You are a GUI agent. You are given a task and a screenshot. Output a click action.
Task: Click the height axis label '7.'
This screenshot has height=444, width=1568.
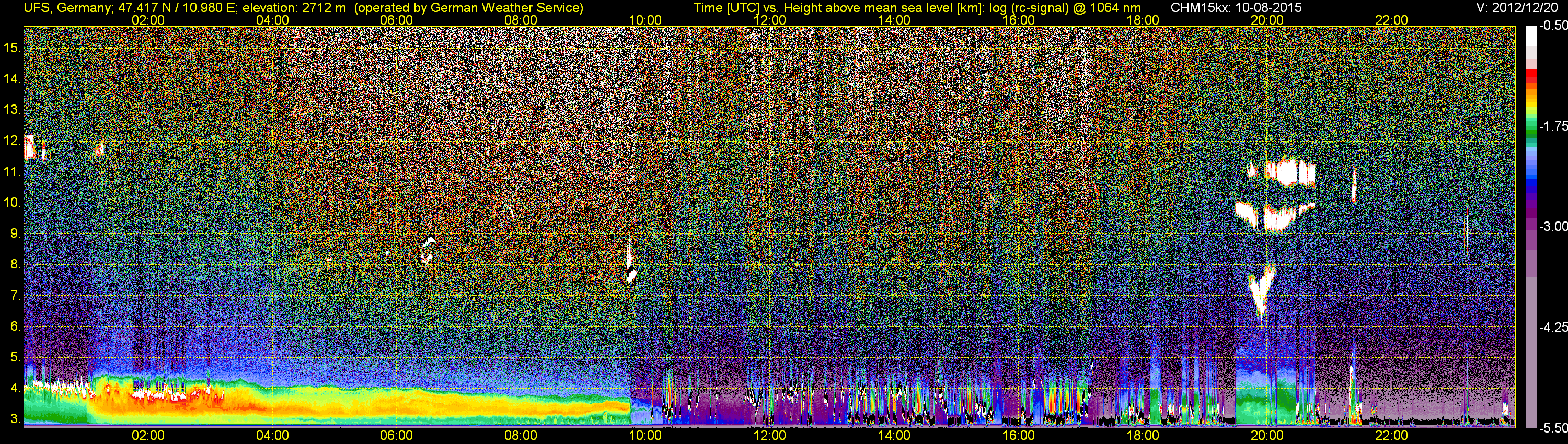coord(15,296)
